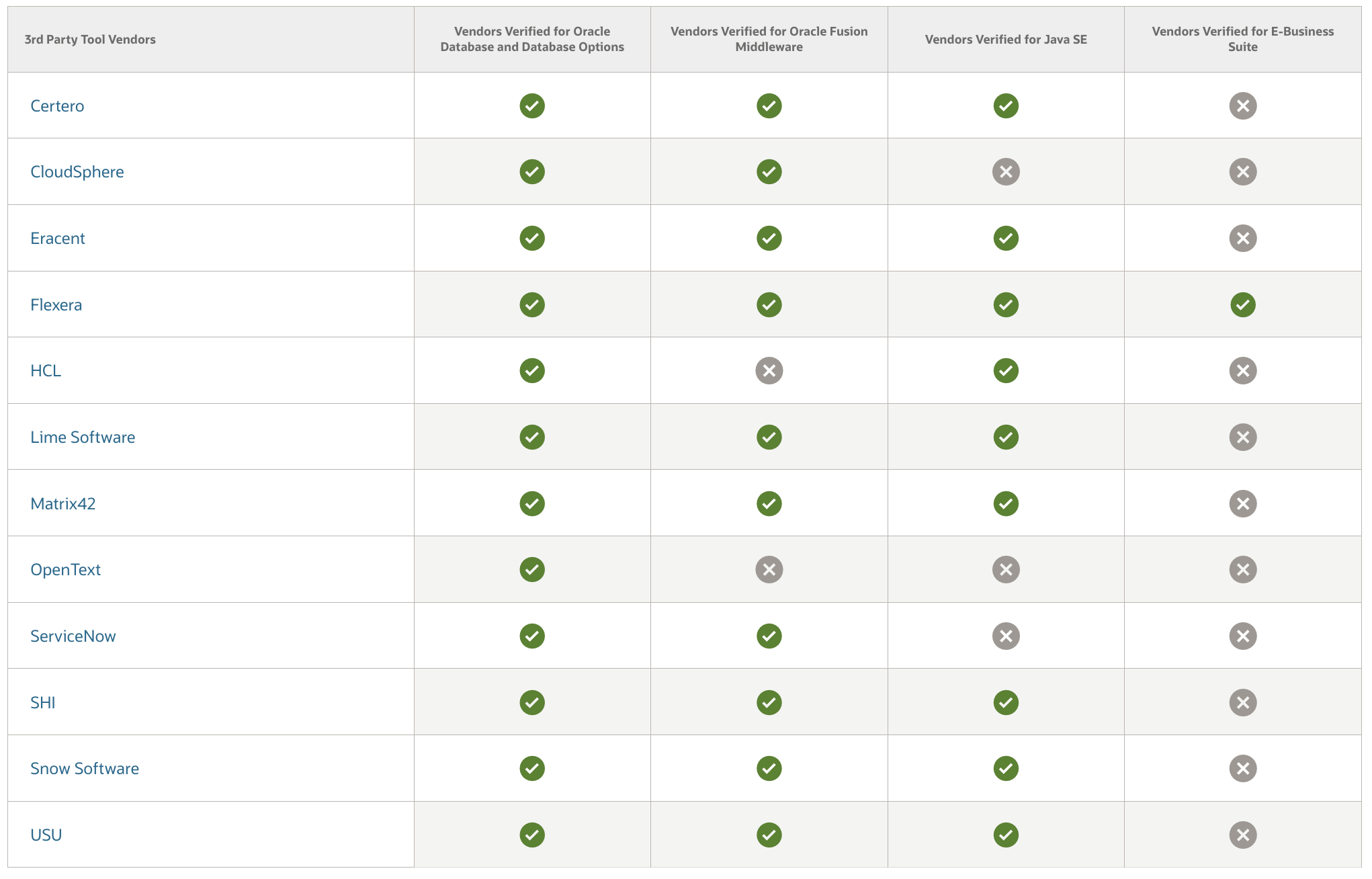Click Lime Software's Fusion Middleware checkmark
Screen dimensions: 1372x879
click(769, 437)
